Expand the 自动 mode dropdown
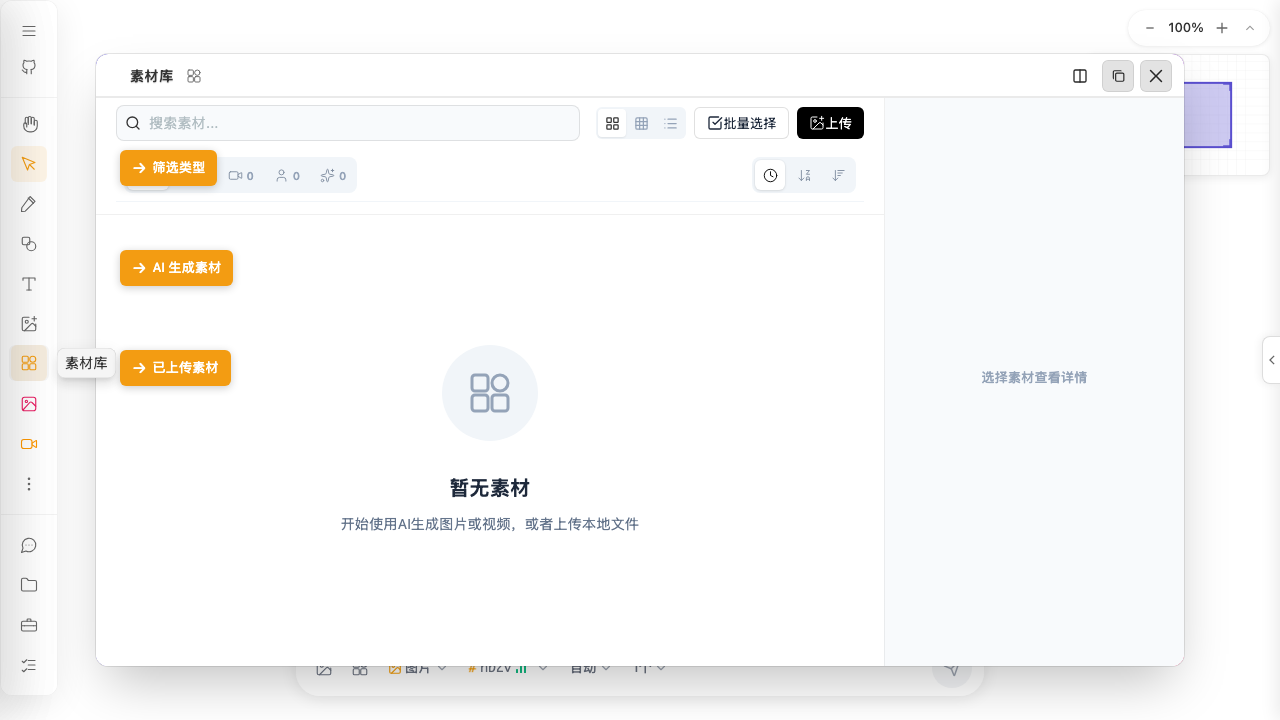The image size is (1280, 720). [x=590, y=667]
